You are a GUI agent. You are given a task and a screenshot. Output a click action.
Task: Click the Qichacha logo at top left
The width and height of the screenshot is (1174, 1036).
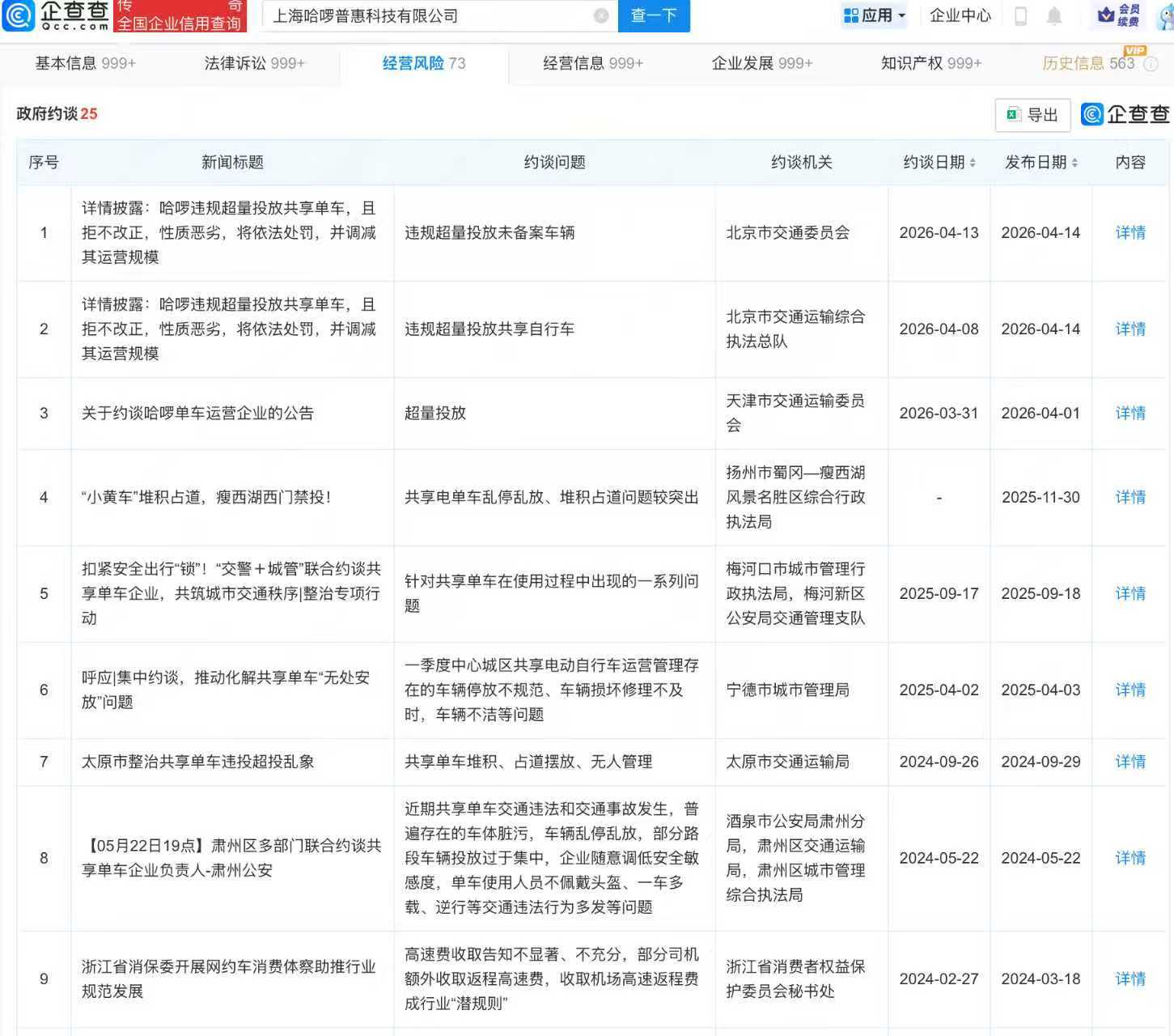56,15
